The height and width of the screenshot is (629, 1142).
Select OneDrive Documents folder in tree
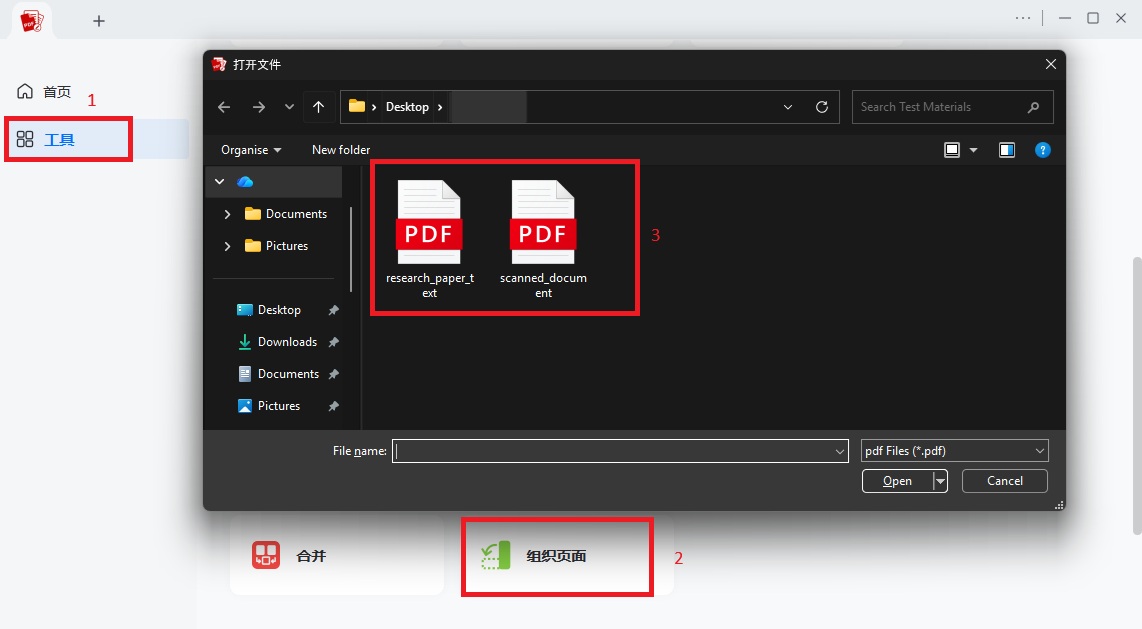click(286, 214)
